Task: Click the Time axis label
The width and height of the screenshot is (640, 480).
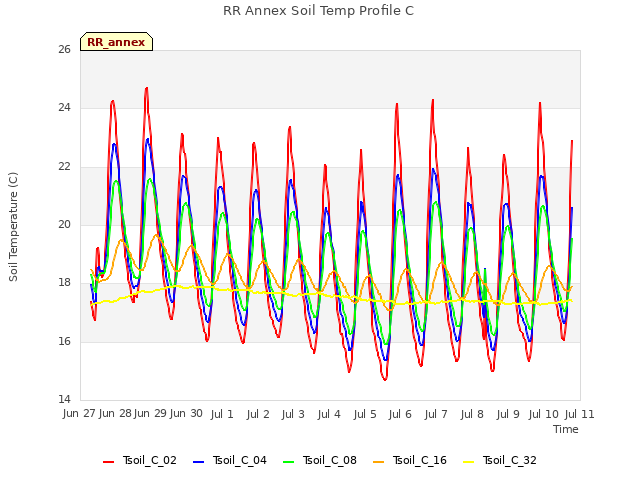Action: (566, 429)
